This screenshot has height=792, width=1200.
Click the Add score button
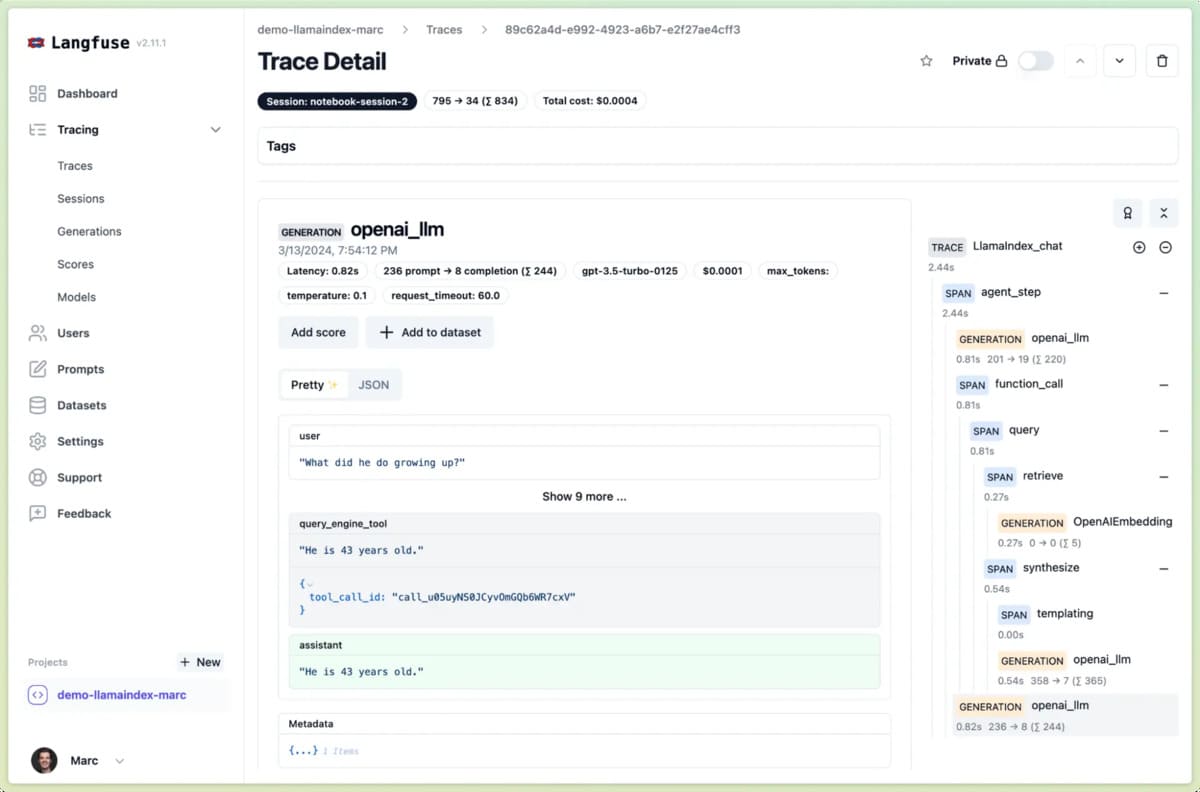(318, 332)
